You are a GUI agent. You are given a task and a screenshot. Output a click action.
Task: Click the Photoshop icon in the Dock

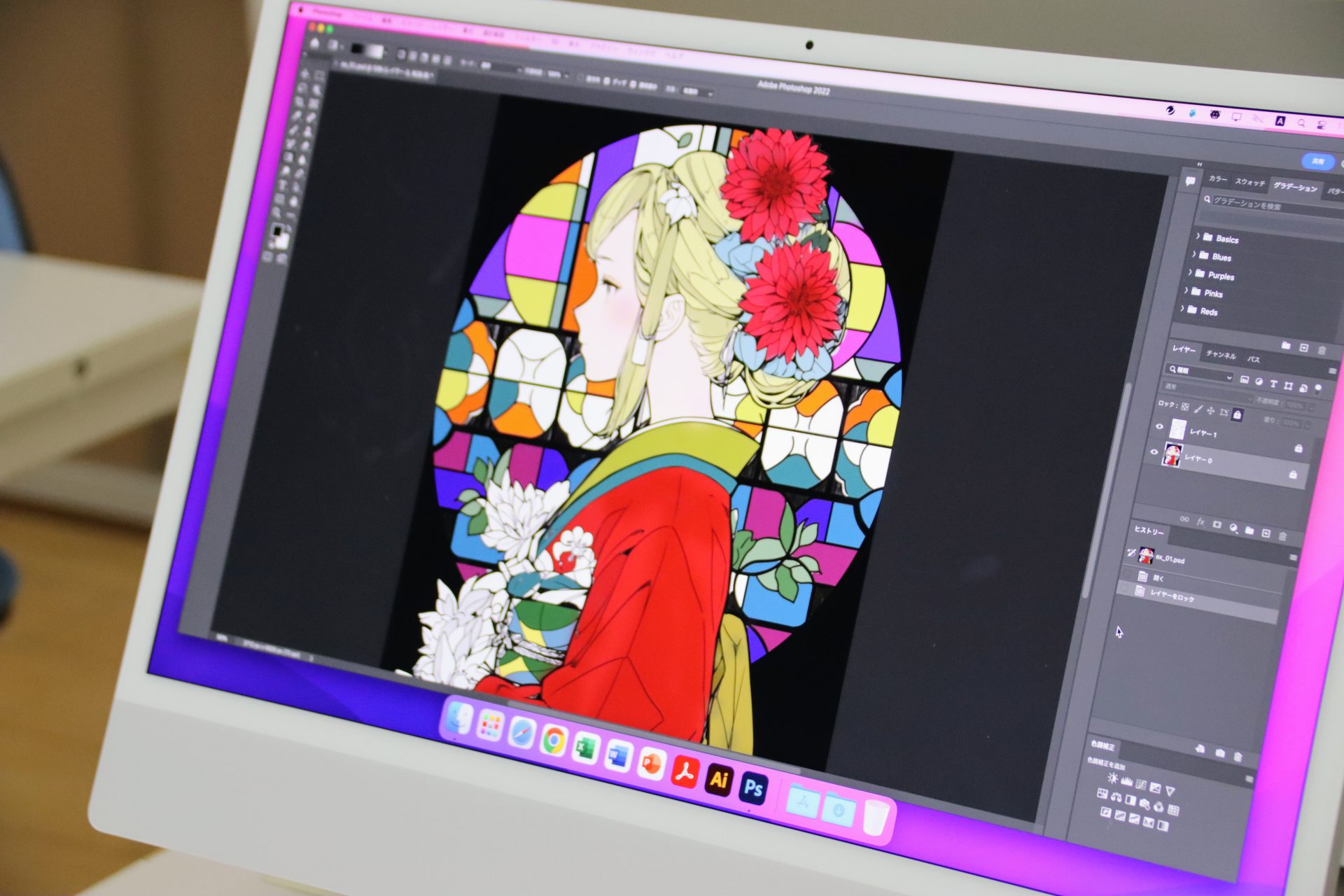753,787
